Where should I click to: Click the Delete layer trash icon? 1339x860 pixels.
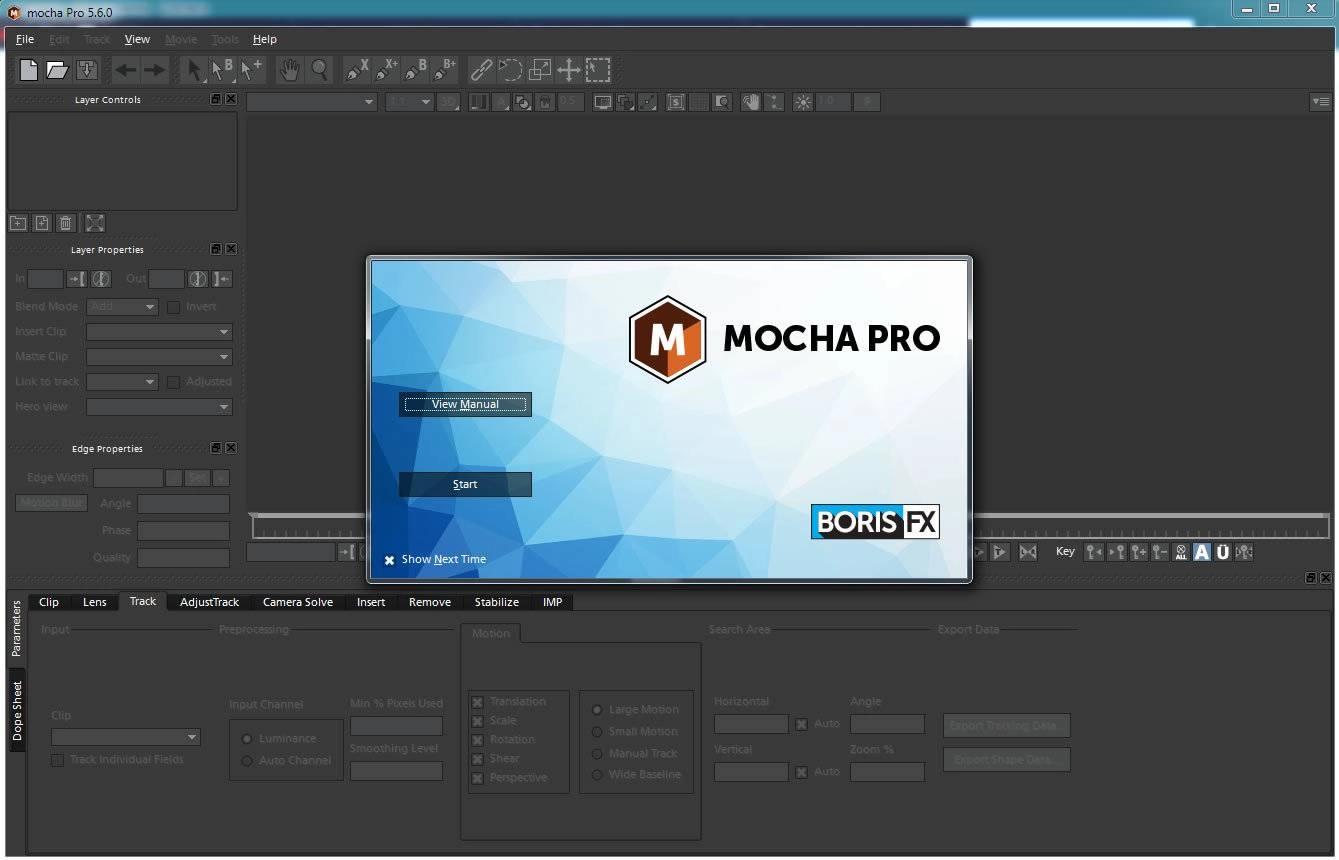(66, 223)
